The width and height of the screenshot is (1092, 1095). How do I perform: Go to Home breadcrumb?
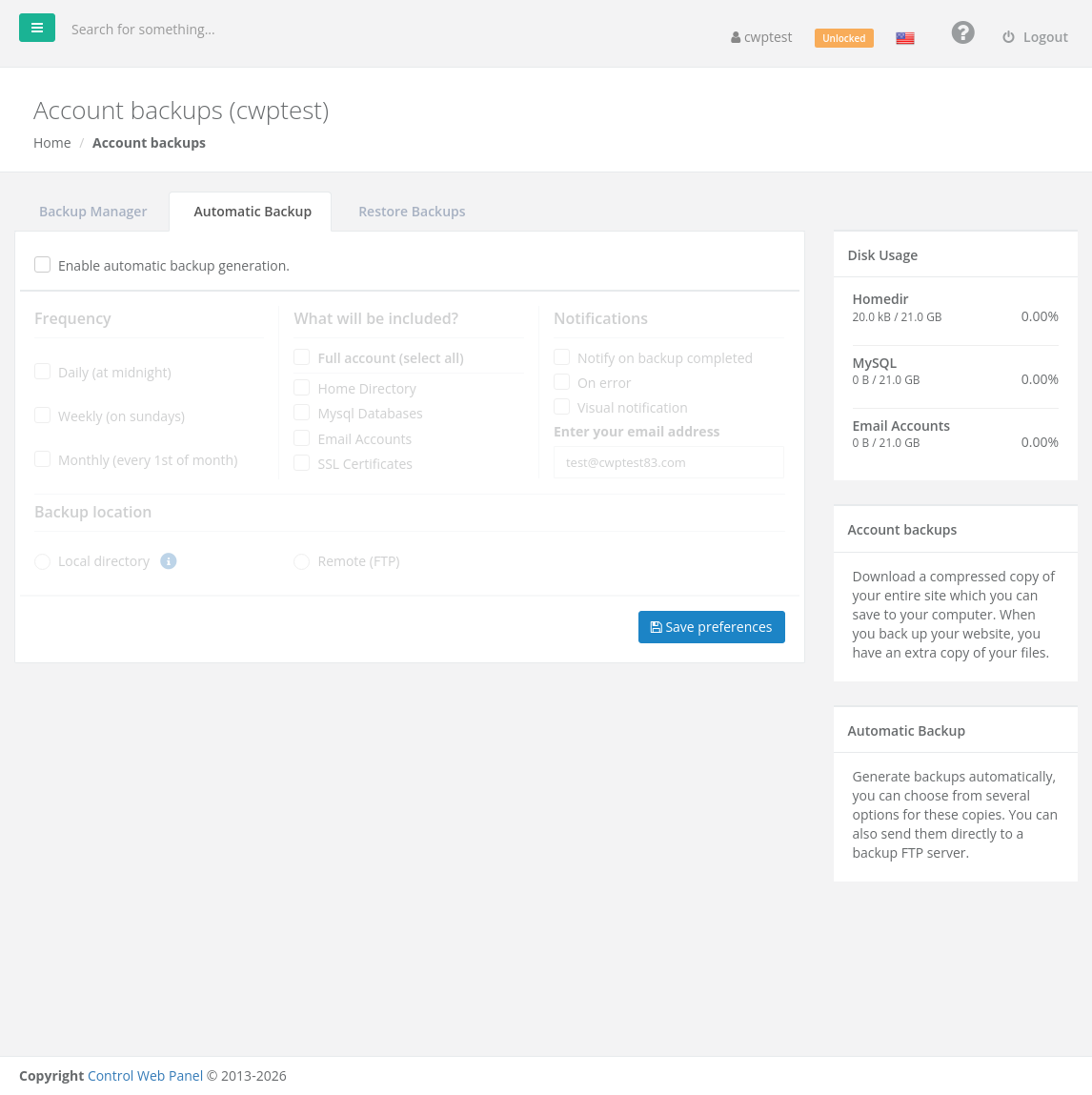52,142
